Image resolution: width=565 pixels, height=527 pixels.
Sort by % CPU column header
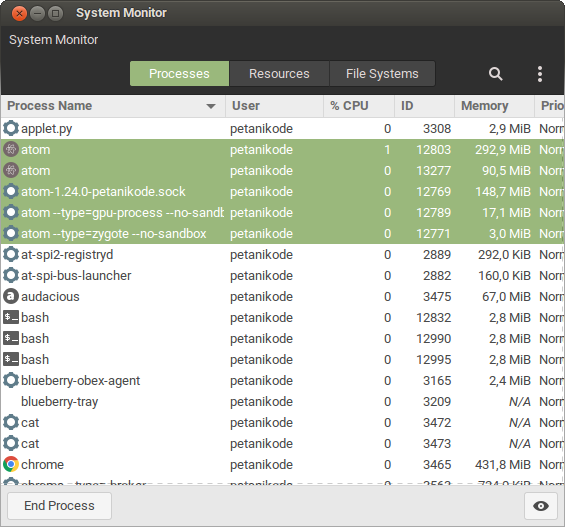tap(359, 106)
